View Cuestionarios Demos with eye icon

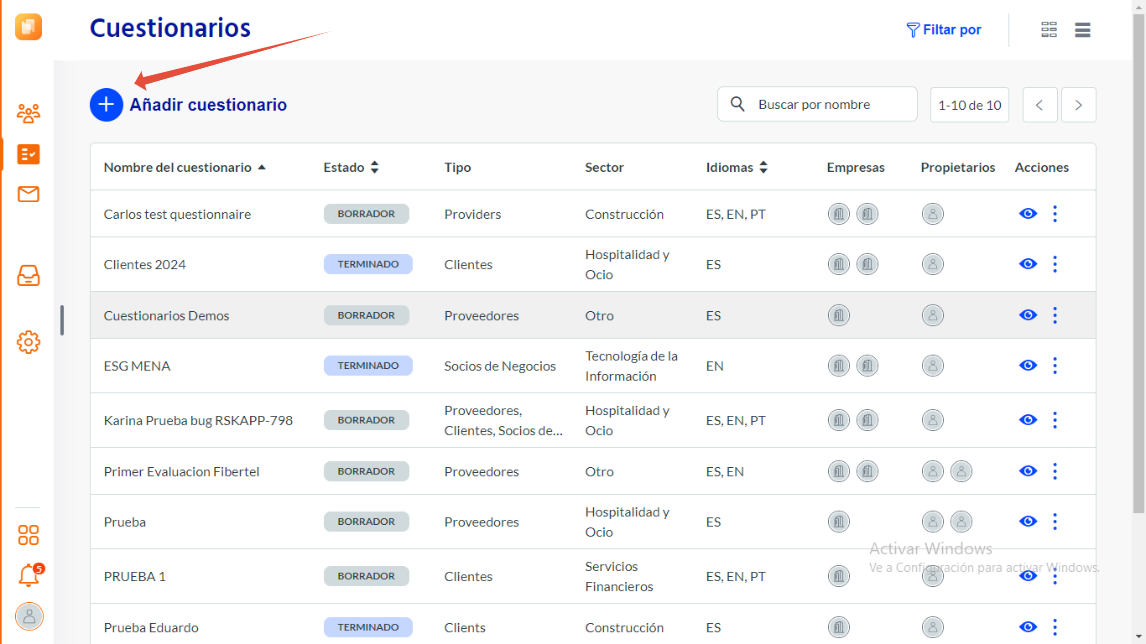coord(1028,315)
